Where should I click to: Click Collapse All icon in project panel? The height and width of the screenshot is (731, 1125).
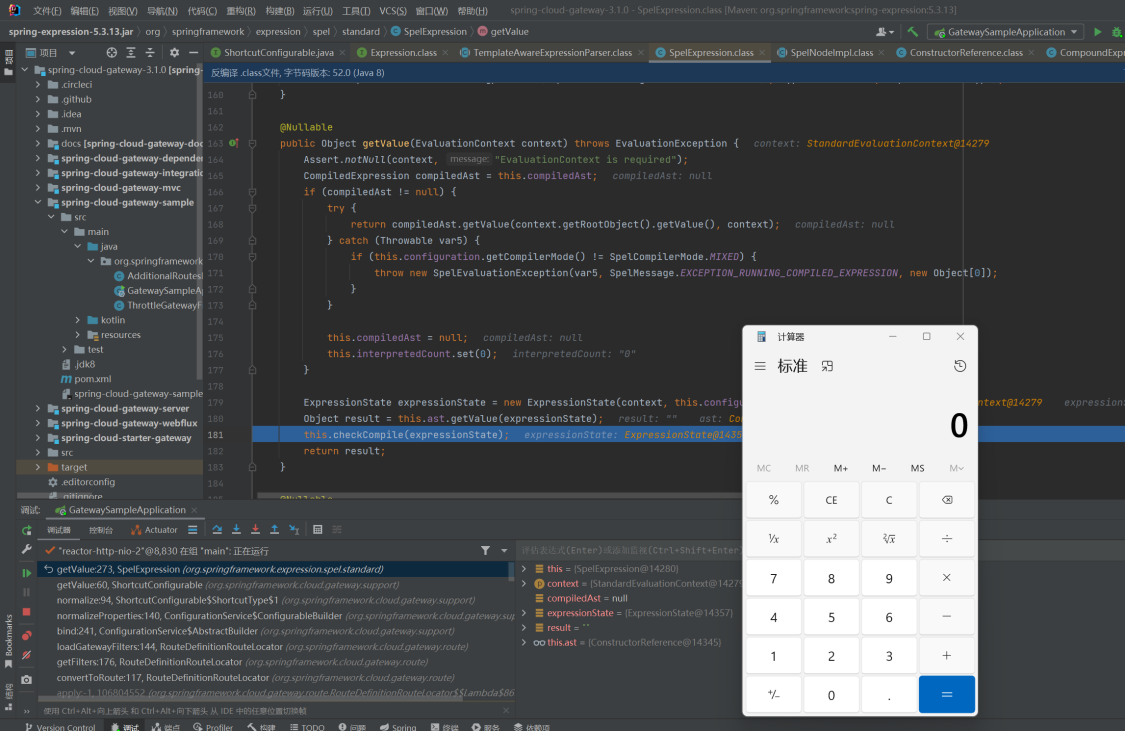pos(150,52)
